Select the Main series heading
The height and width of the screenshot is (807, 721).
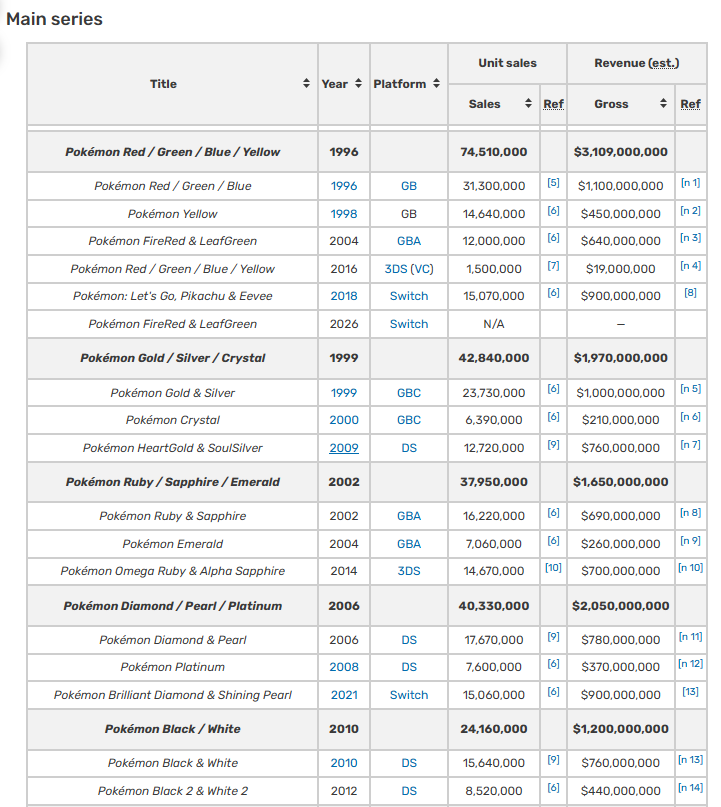[55, 19]
